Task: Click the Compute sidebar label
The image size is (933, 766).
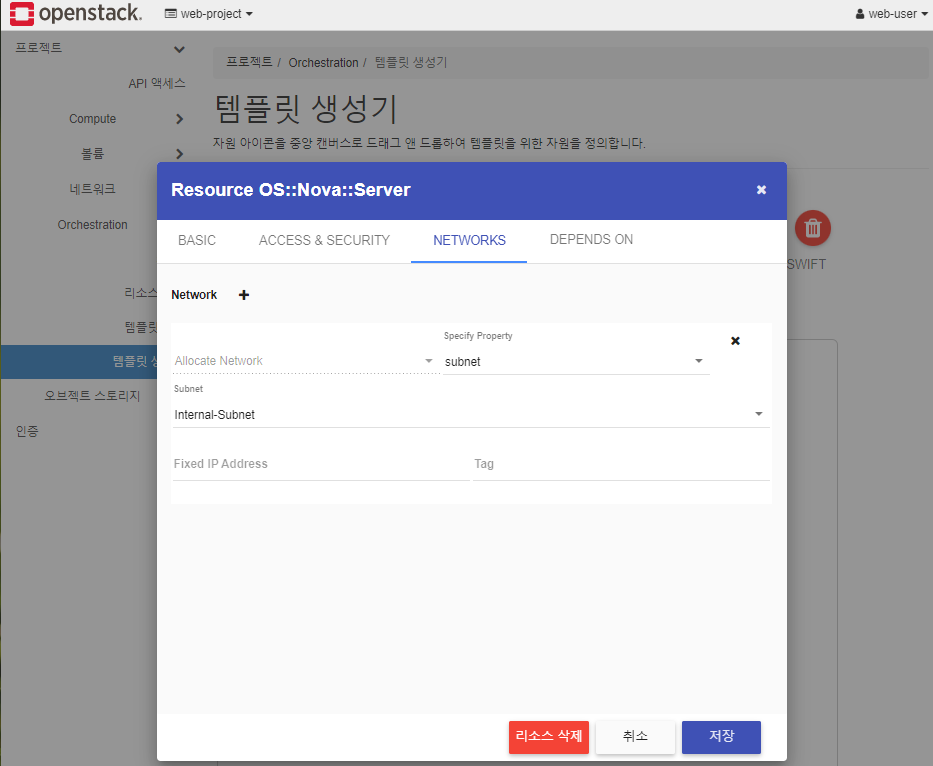Action: [x=92, y=119]
